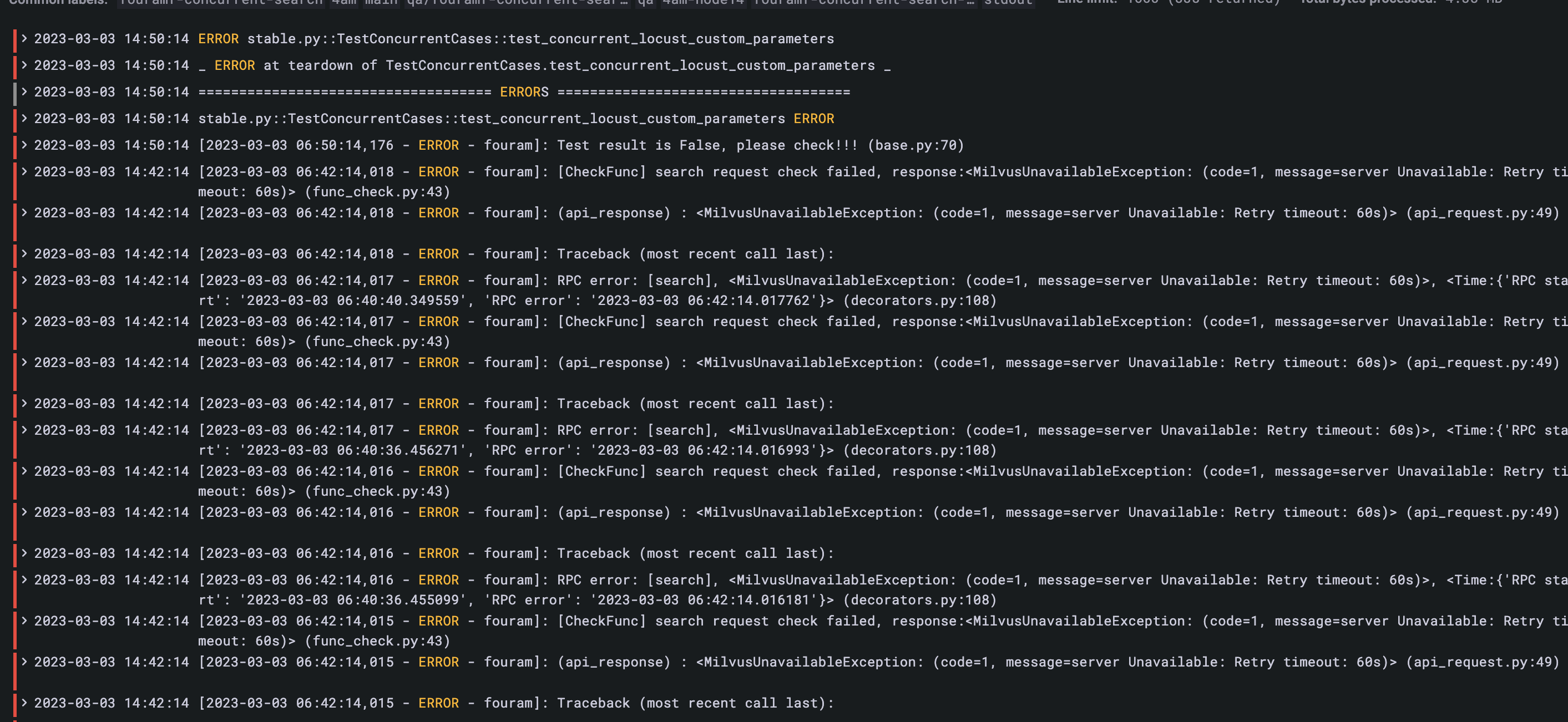Click the truncated qa/fouram-concurrent-sear… label chip
Viewport: 1568px width, 722px height.
520,3
